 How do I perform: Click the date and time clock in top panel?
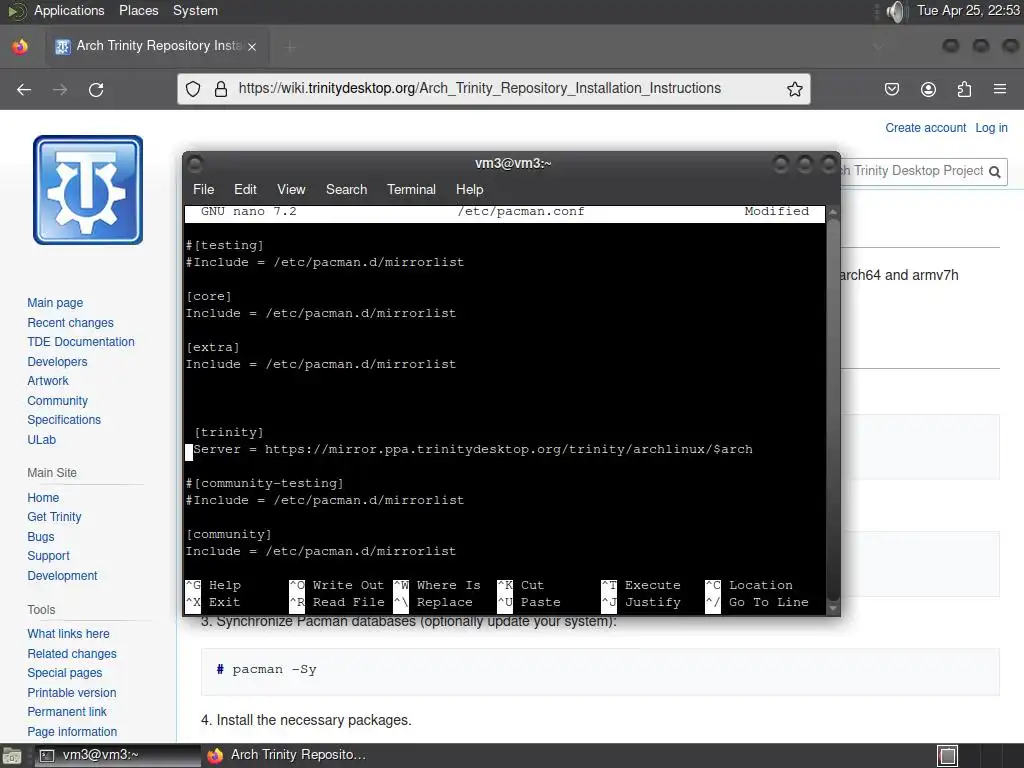click(968, 10)
